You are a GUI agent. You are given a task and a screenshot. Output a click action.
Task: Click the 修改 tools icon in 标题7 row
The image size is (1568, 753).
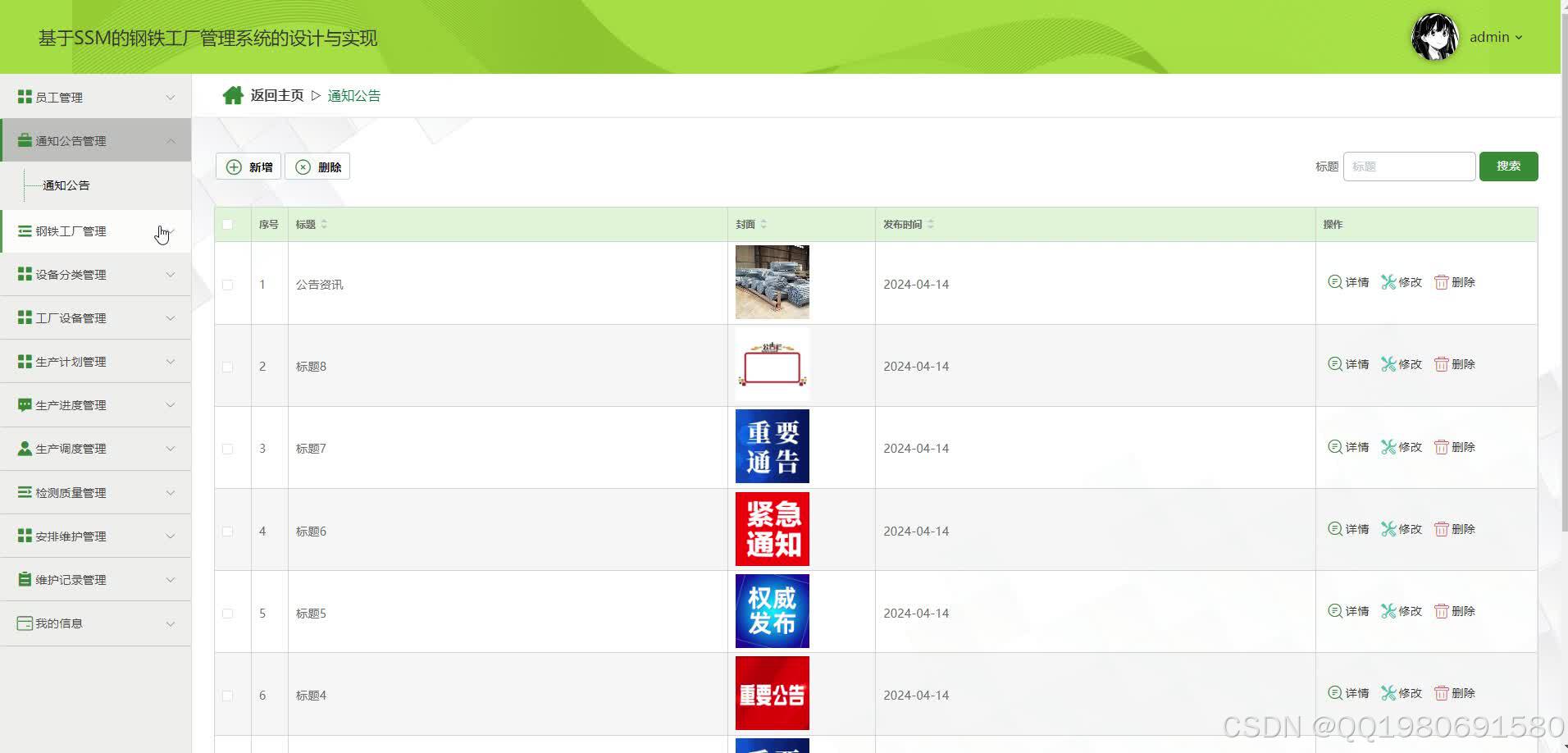pyautogui.click(x=1388, y=447)
